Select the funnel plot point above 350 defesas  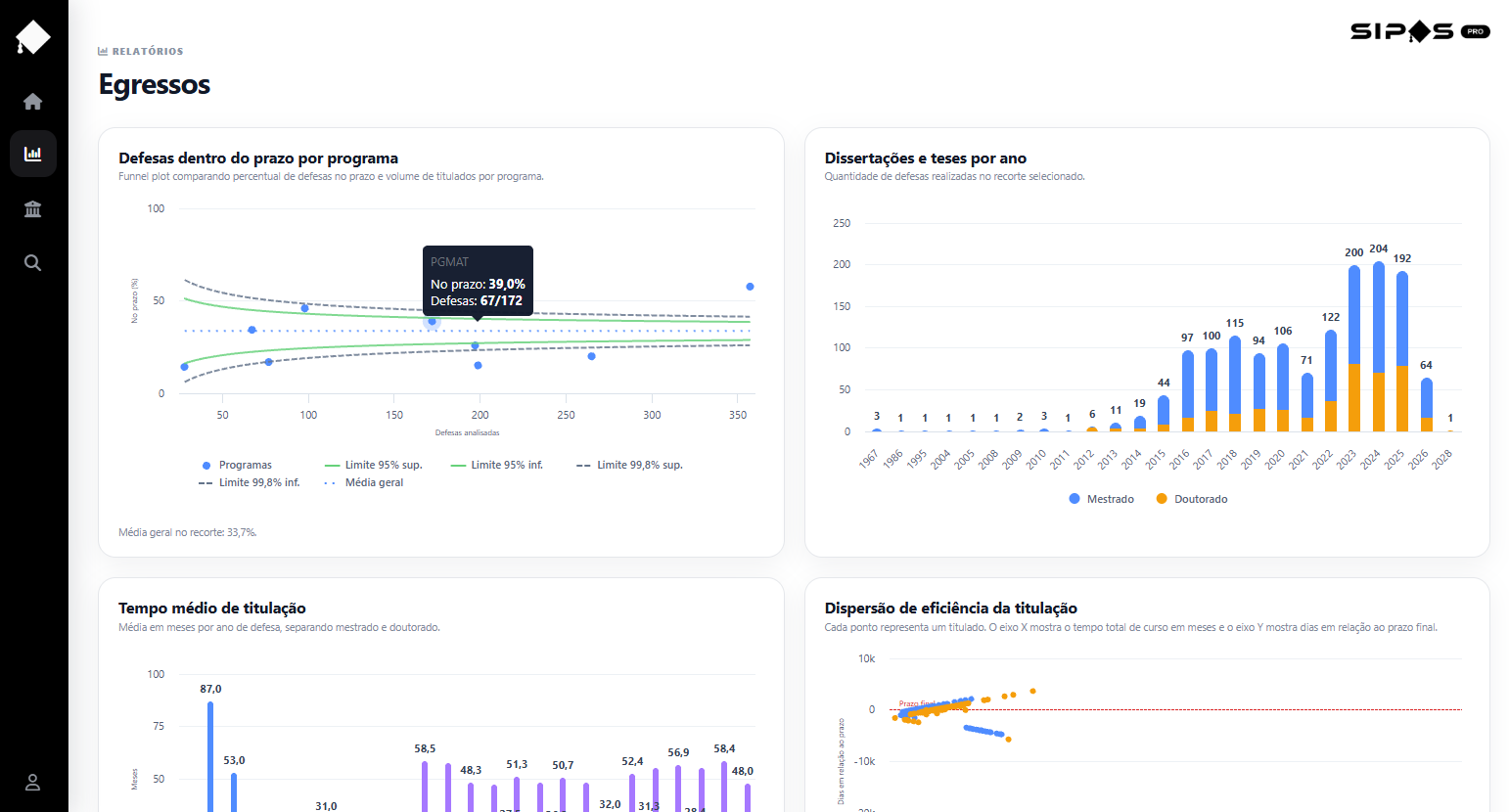[750, 287]
